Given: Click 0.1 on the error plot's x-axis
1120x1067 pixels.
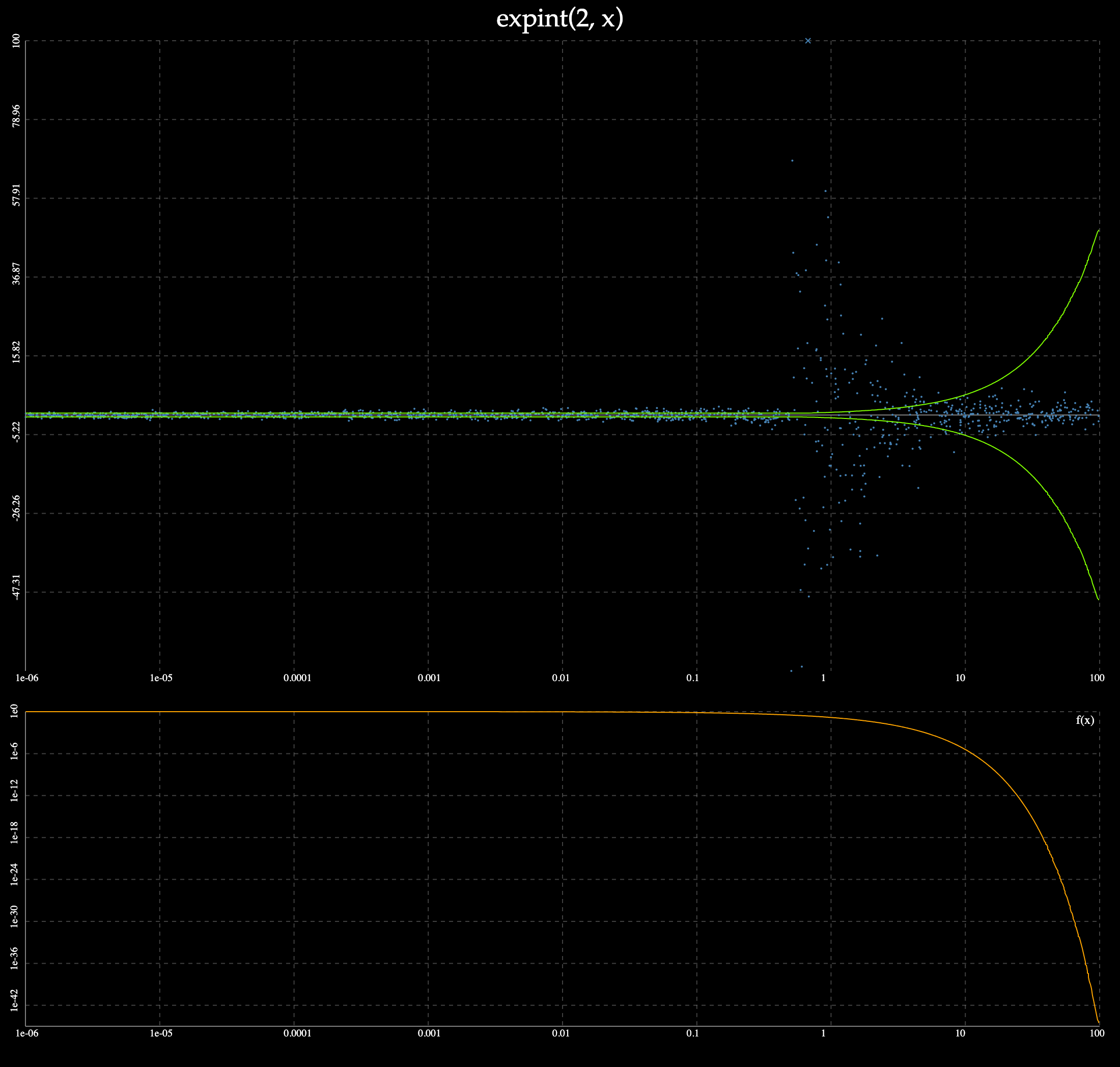Looking at the screenshot, I should [692, 679].
